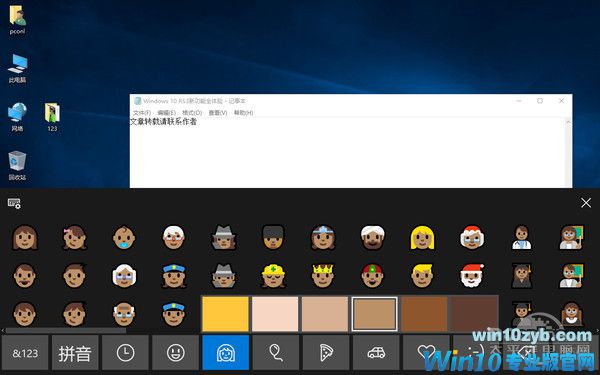This screenshot has height=375, width=600.
Task: Insert the woman teacher with chalkboard emoji
Action: pos(571,237)
